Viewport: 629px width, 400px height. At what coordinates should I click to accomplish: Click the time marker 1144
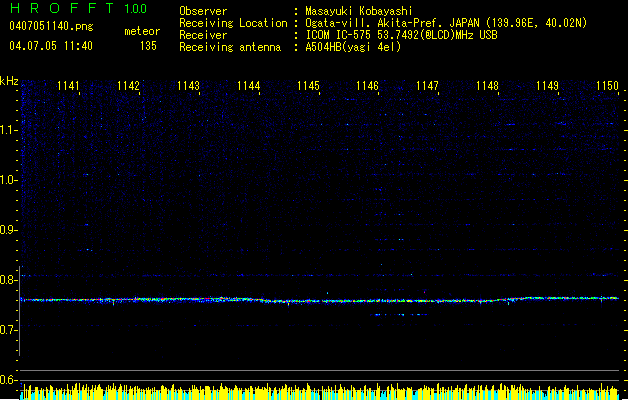pos(248,86)
